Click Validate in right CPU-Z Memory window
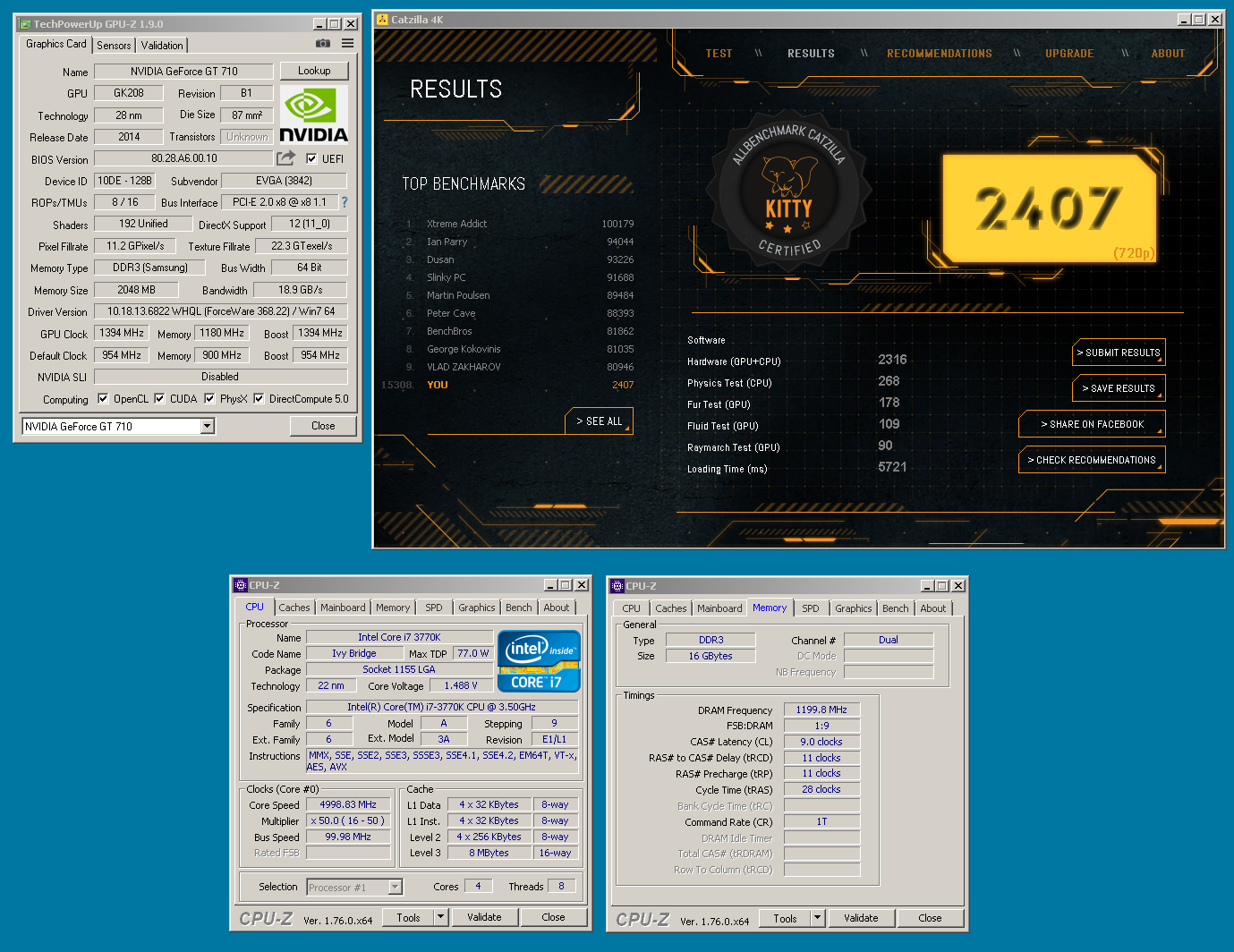The height and width of the screenshot is (952, 1234). click(861, 918)
